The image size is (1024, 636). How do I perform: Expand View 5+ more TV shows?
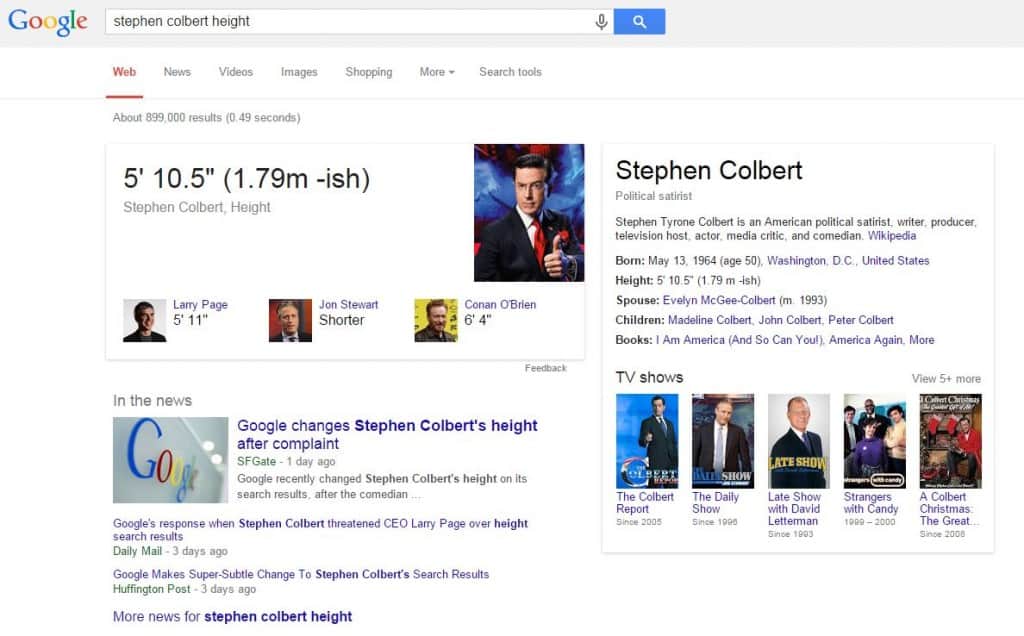click(x=944, y=377)
